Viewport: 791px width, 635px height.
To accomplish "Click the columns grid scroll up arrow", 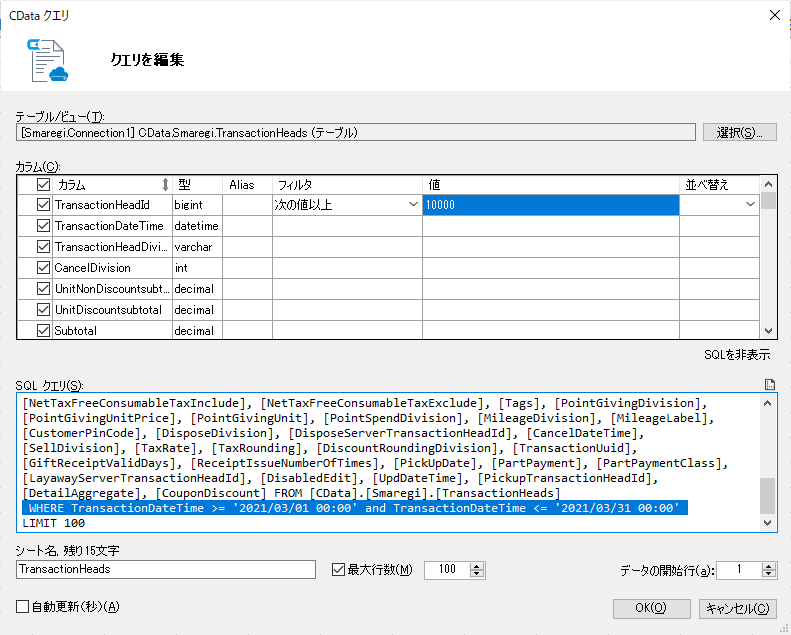I will point(768,184).
